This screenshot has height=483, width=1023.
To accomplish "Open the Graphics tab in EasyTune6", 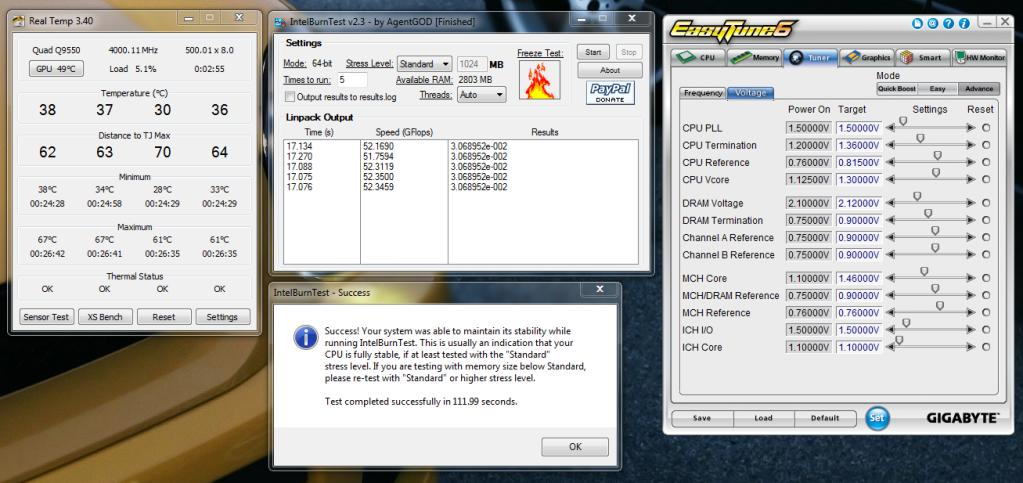I will [866, 57].
